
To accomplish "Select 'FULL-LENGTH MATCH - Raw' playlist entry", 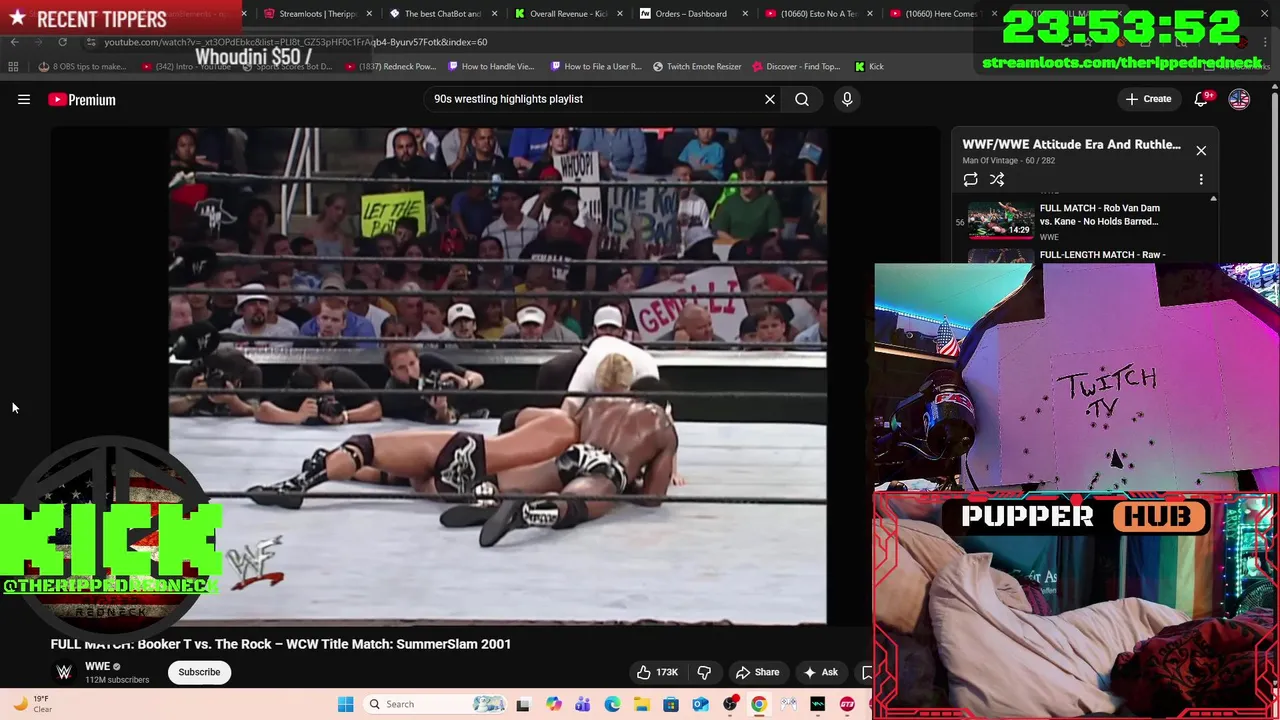I will pos(1102,255).
